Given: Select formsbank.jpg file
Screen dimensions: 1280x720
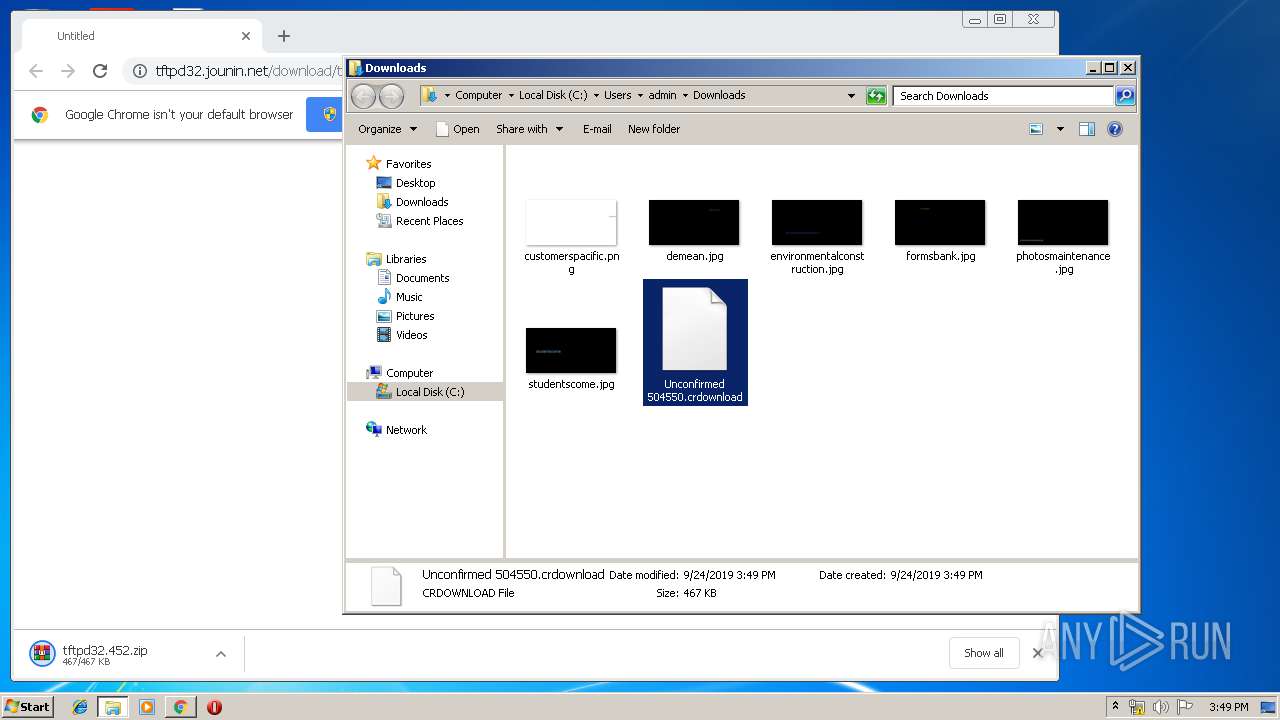Looking at the screenshot, I should pos(940,231).
